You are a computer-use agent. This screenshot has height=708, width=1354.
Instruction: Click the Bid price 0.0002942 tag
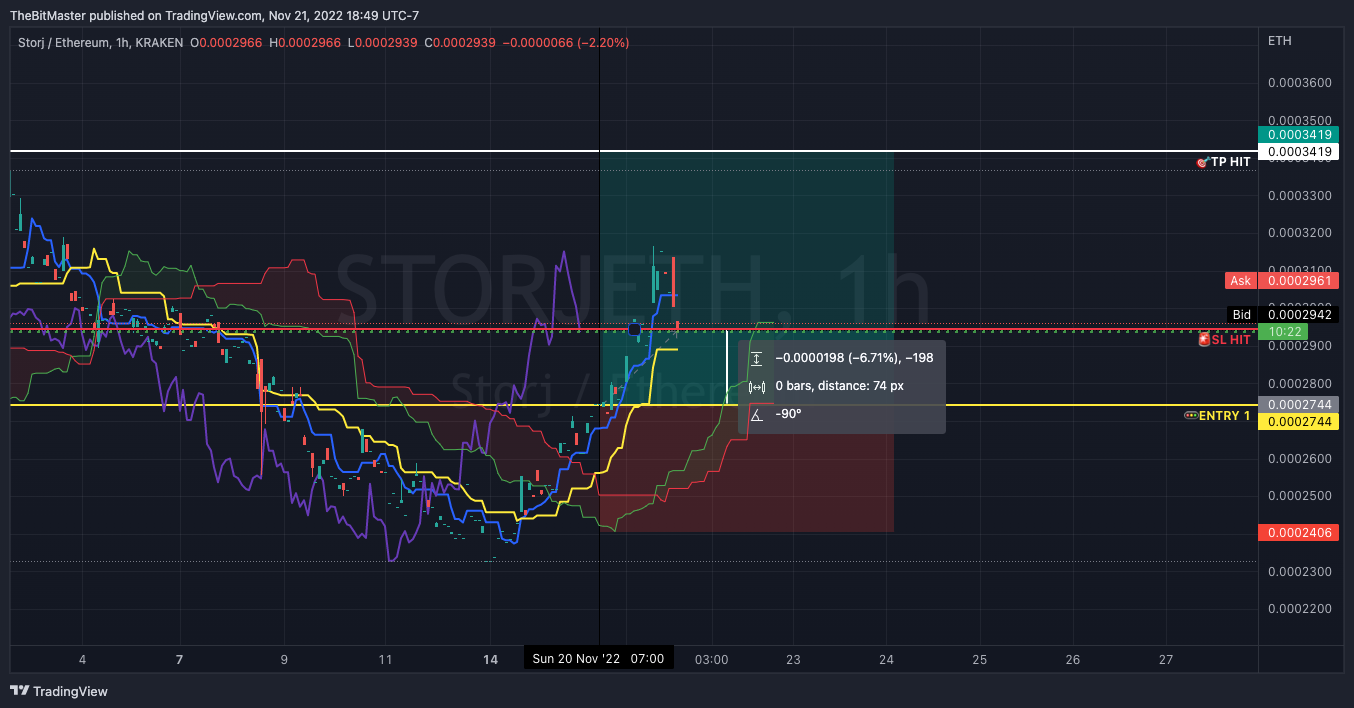(x=1298, y=314)
